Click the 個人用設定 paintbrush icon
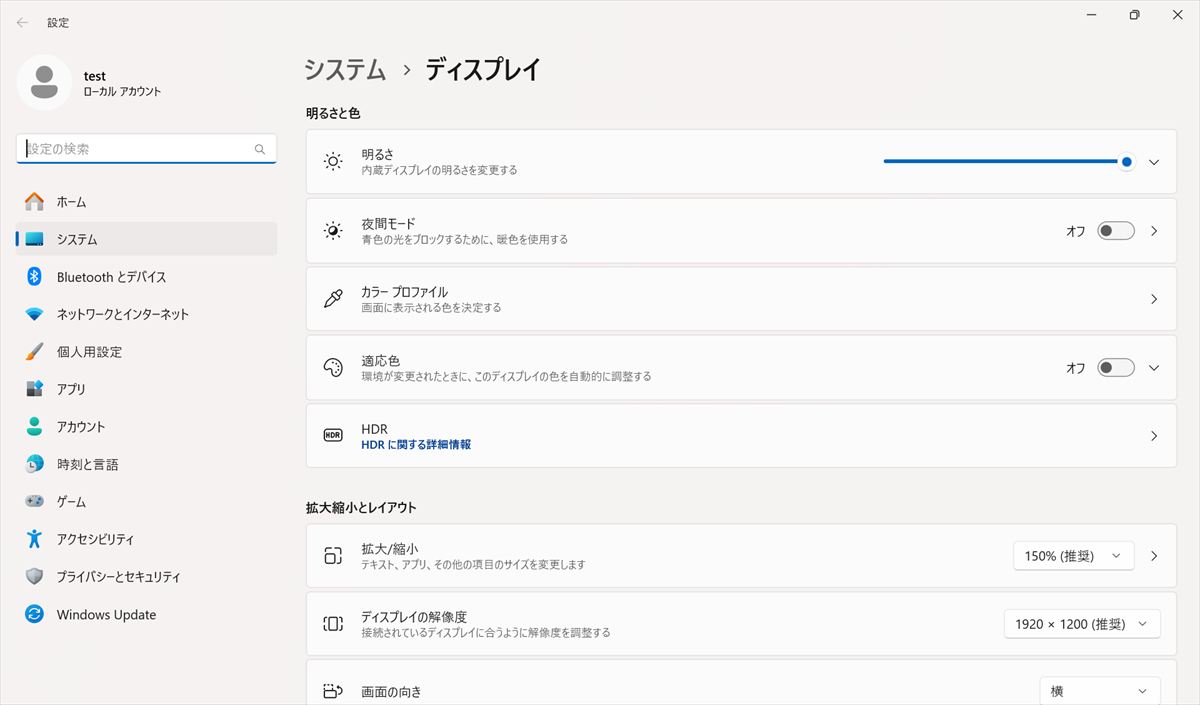This screenshot has width=1200, height=705. (35, 352)
